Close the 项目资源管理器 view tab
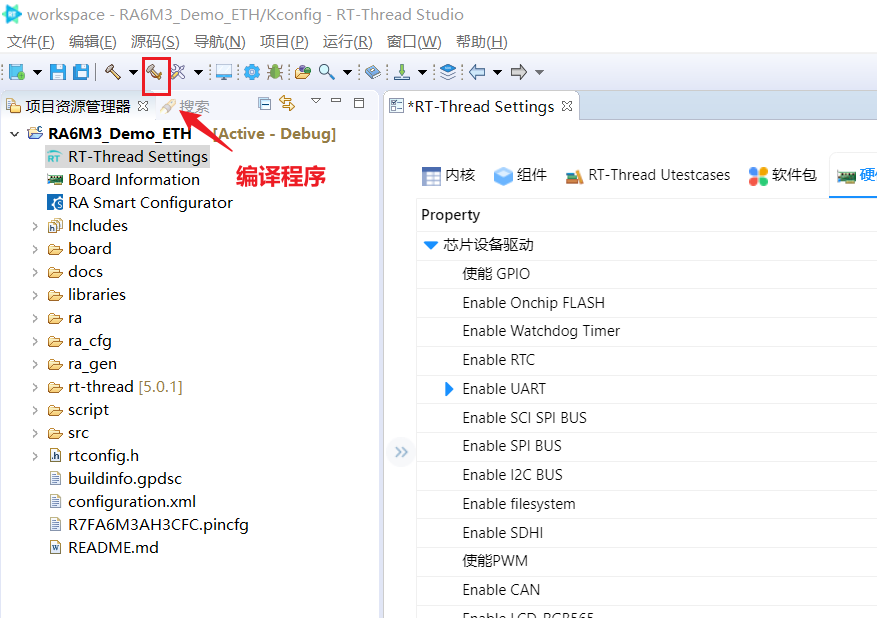877x618 pixels. coord(143,105)
